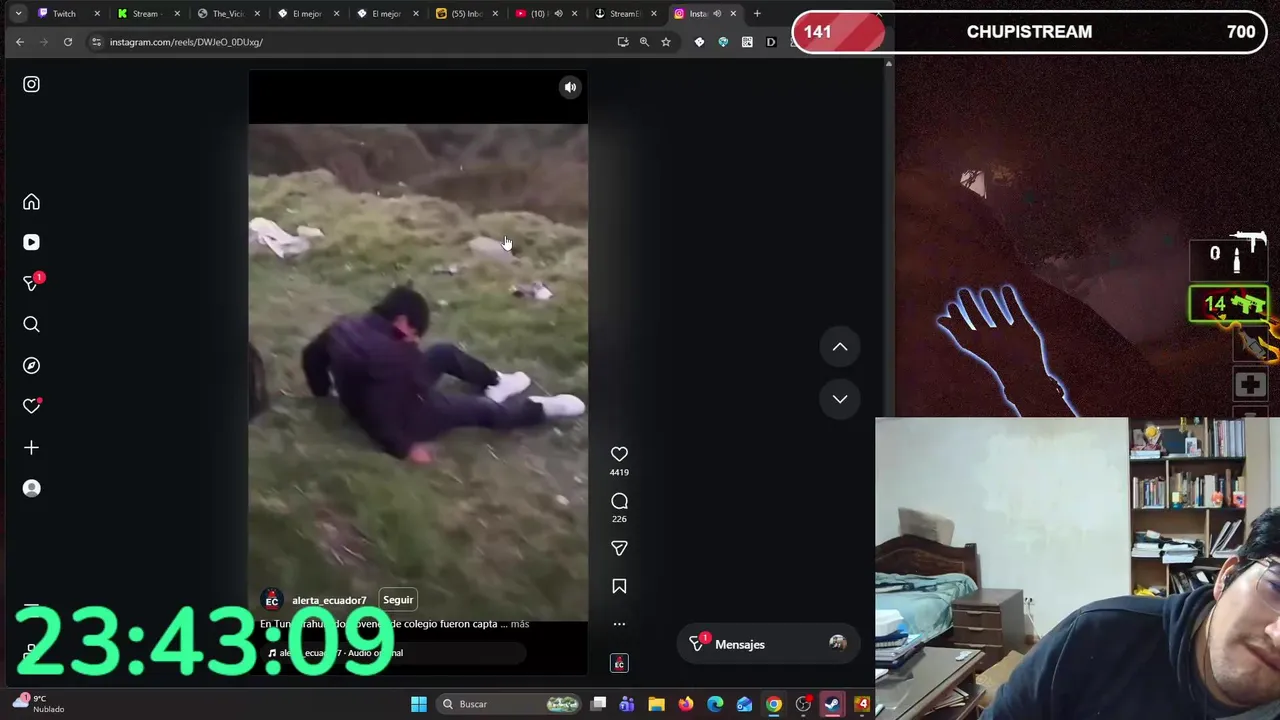Open a new browser tab with plus
The height and width of the screenshot is (720, 1280).
point(757,13)
